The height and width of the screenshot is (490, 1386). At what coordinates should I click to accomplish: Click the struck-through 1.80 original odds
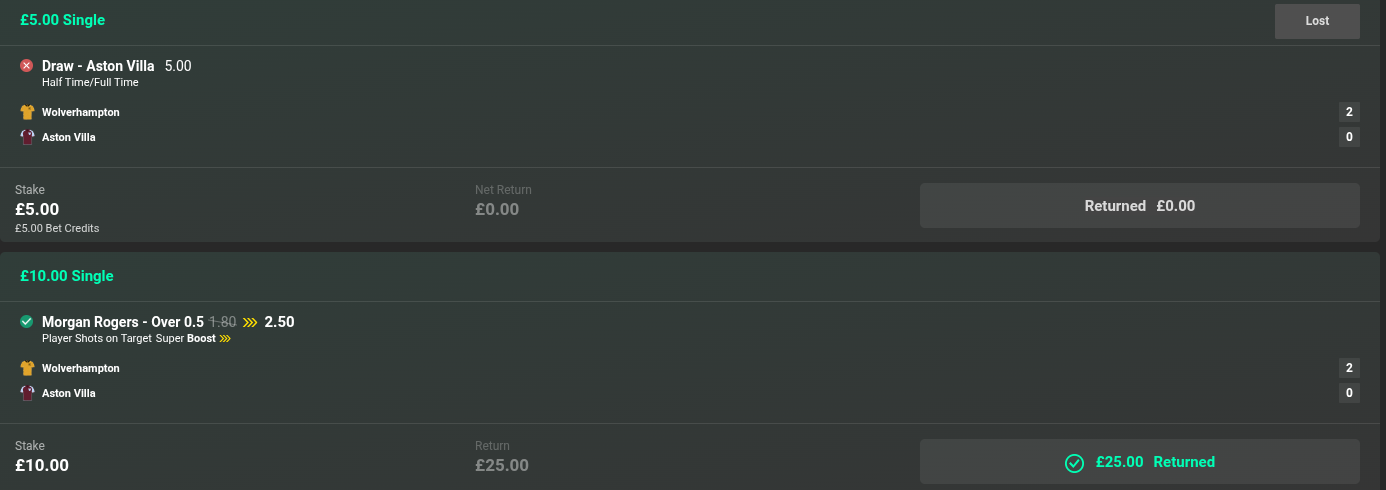[222, 322]
